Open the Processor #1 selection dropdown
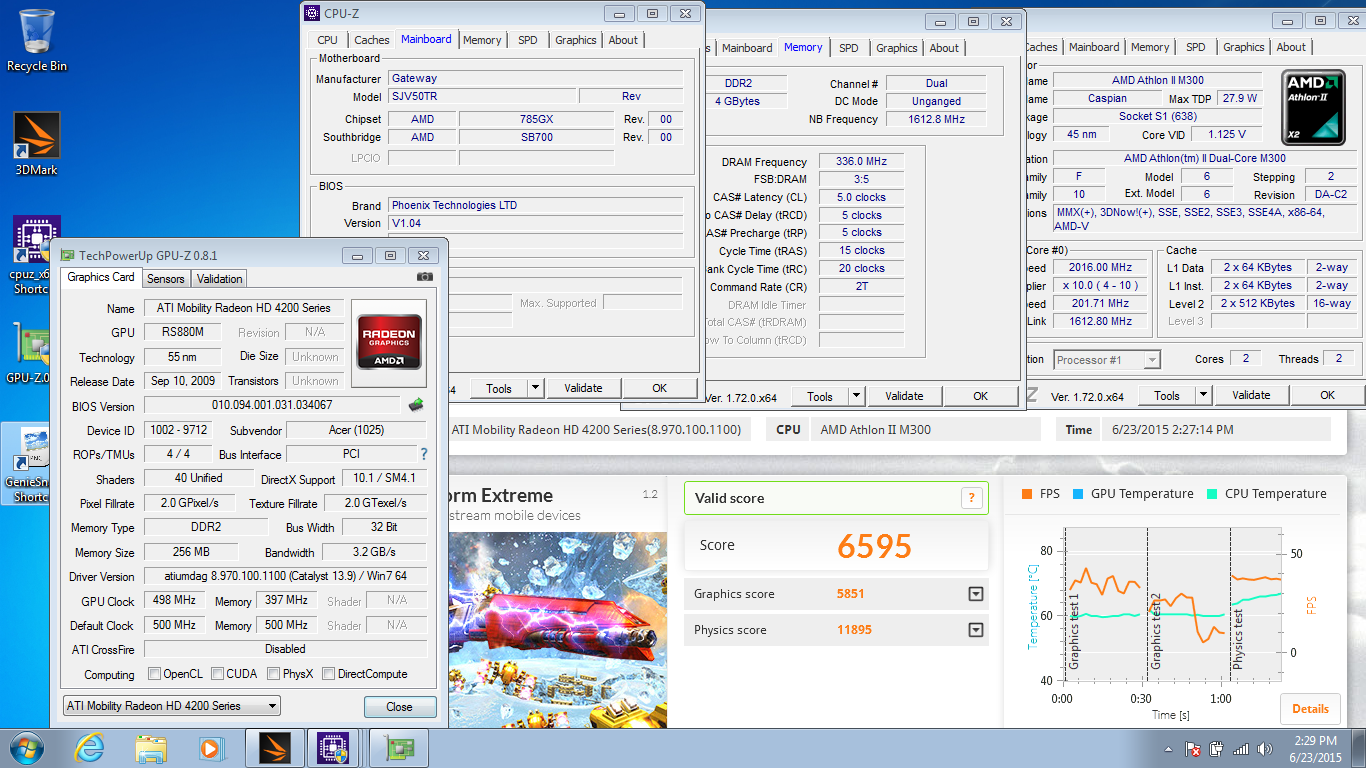This screenshot has width=1366, height=768. tap(1107, 359)
